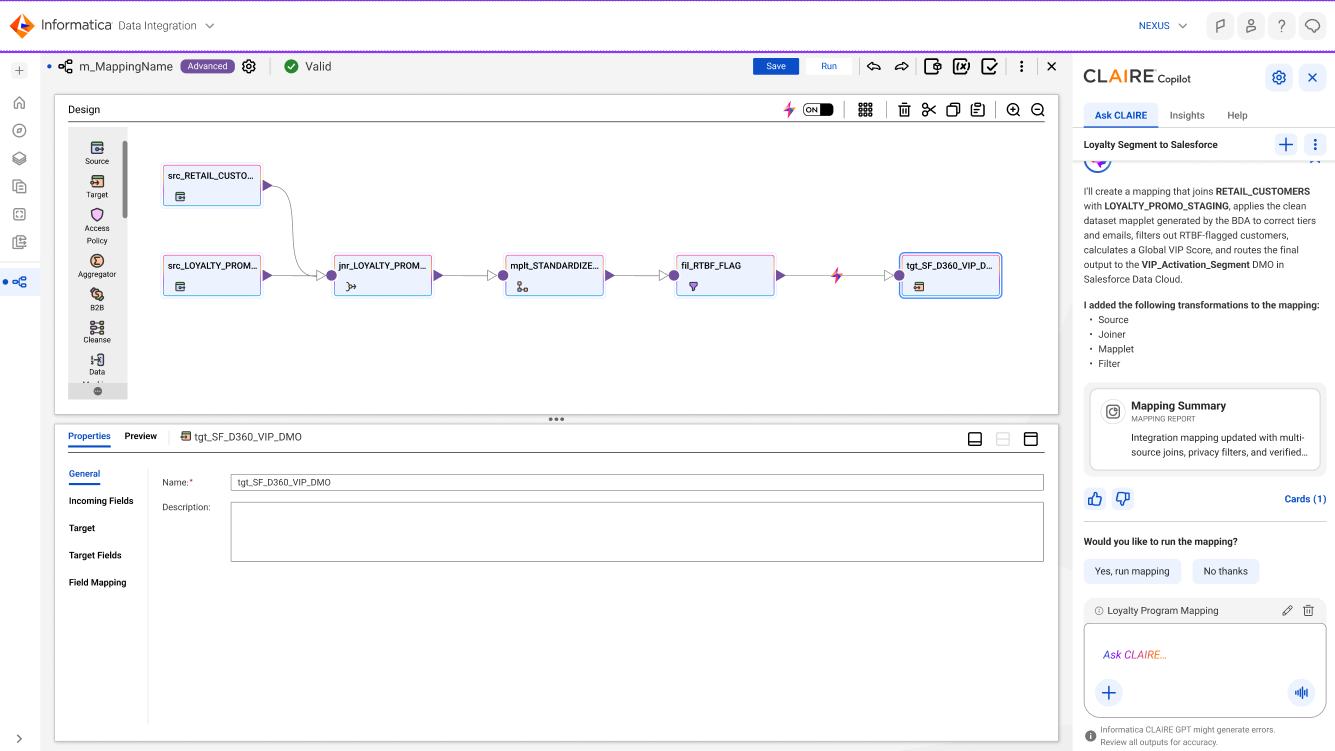
Task: Open the parameters (x) panel icon
Action: 961,67
